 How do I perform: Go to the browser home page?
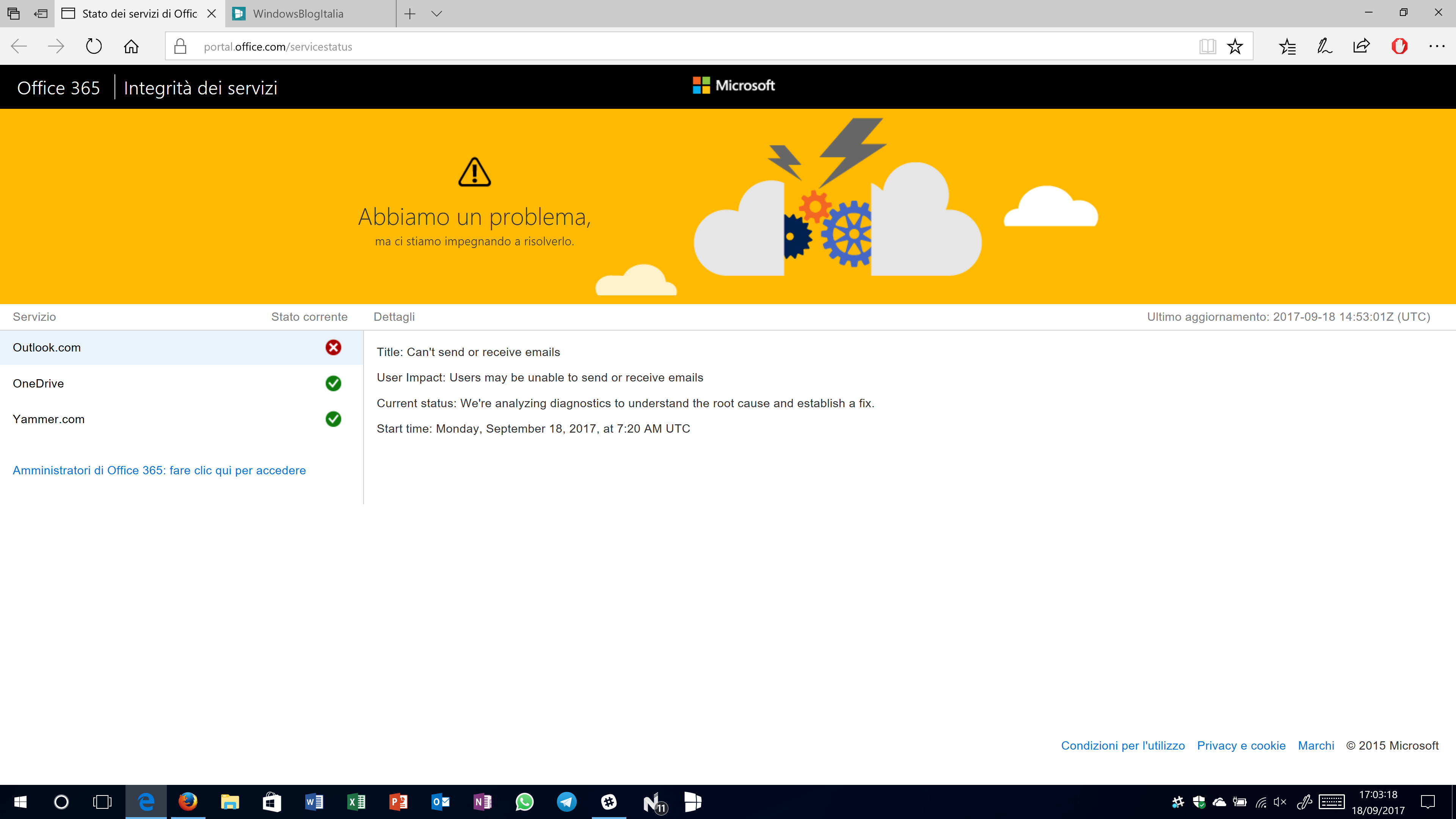click(131, 46)
